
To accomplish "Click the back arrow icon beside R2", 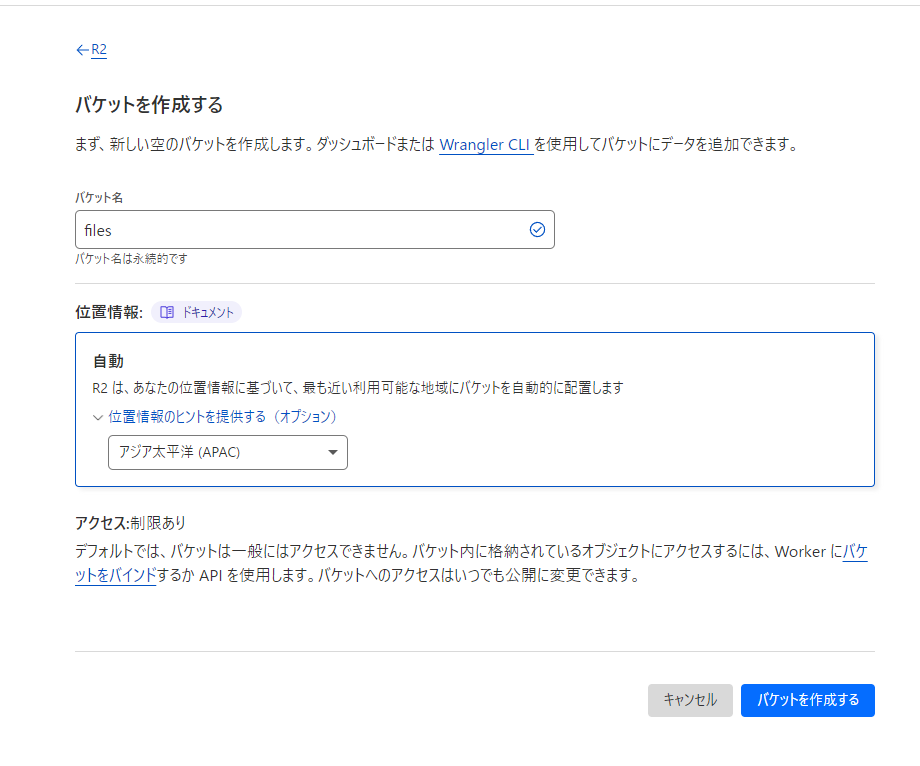I will pos(82,50).
